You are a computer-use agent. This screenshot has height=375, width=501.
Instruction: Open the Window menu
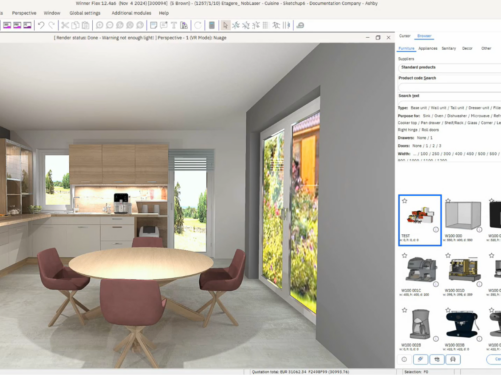[x=52, y=13]
